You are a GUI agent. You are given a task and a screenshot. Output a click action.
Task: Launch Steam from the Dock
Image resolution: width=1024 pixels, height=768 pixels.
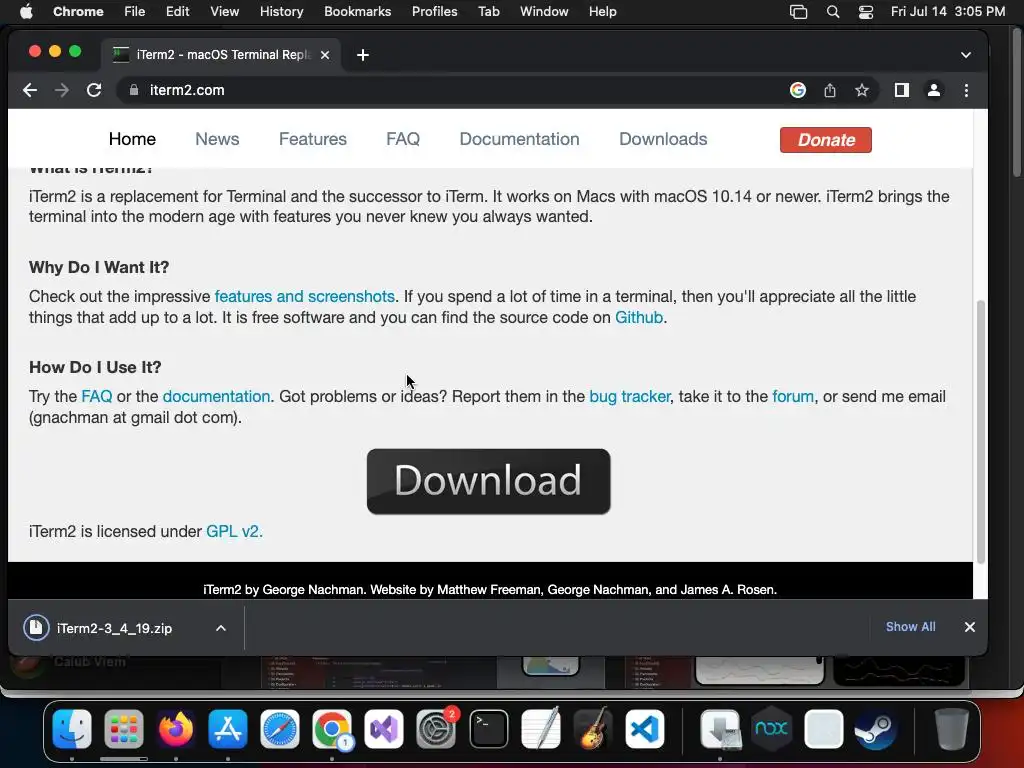click(875, 729)
